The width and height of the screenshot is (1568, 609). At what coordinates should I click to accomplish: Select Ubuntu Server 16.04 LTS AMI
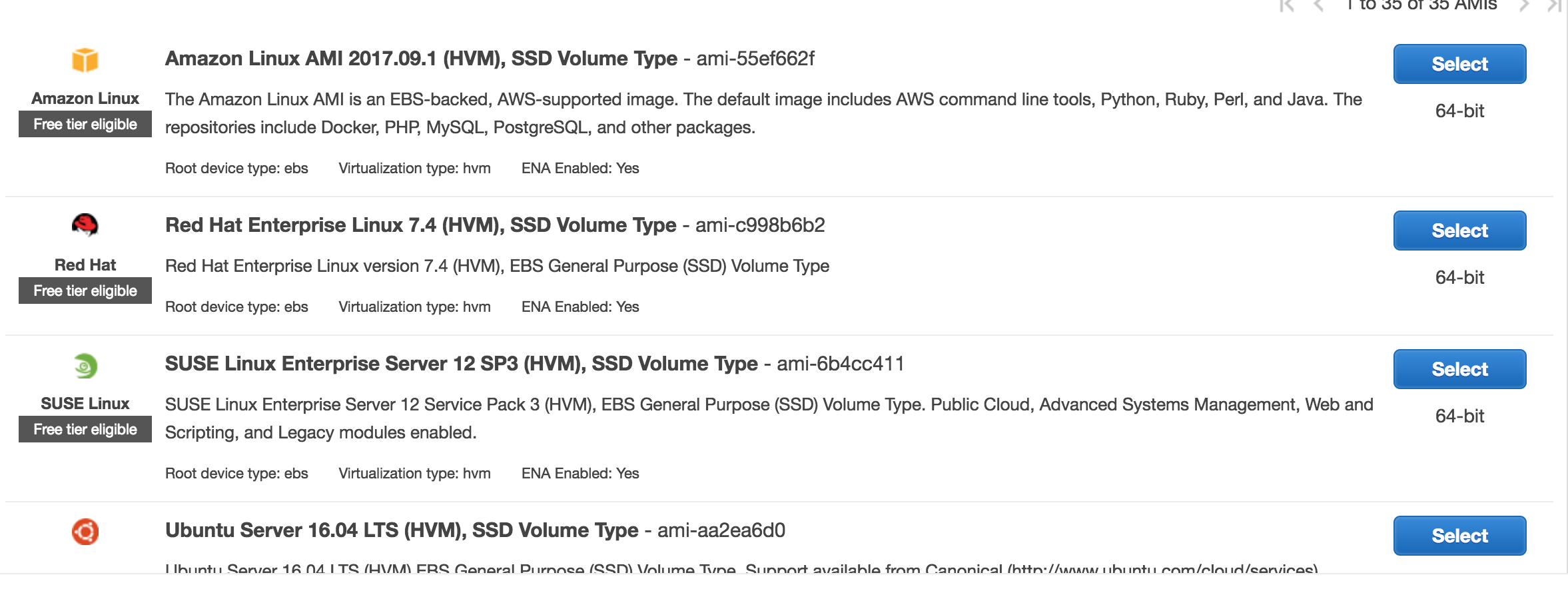pos(1459,536)
